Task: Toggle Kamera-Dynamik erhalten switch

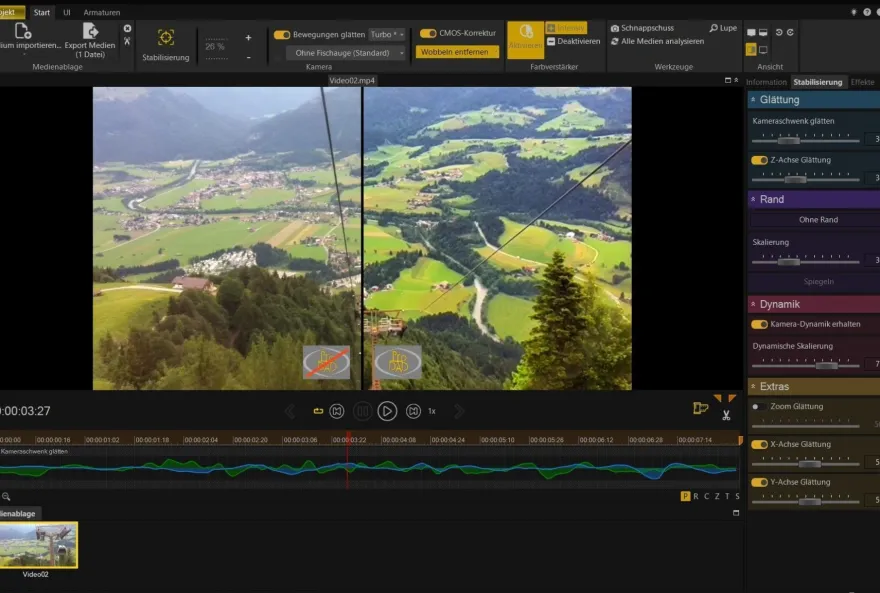Action: point(759,324)
